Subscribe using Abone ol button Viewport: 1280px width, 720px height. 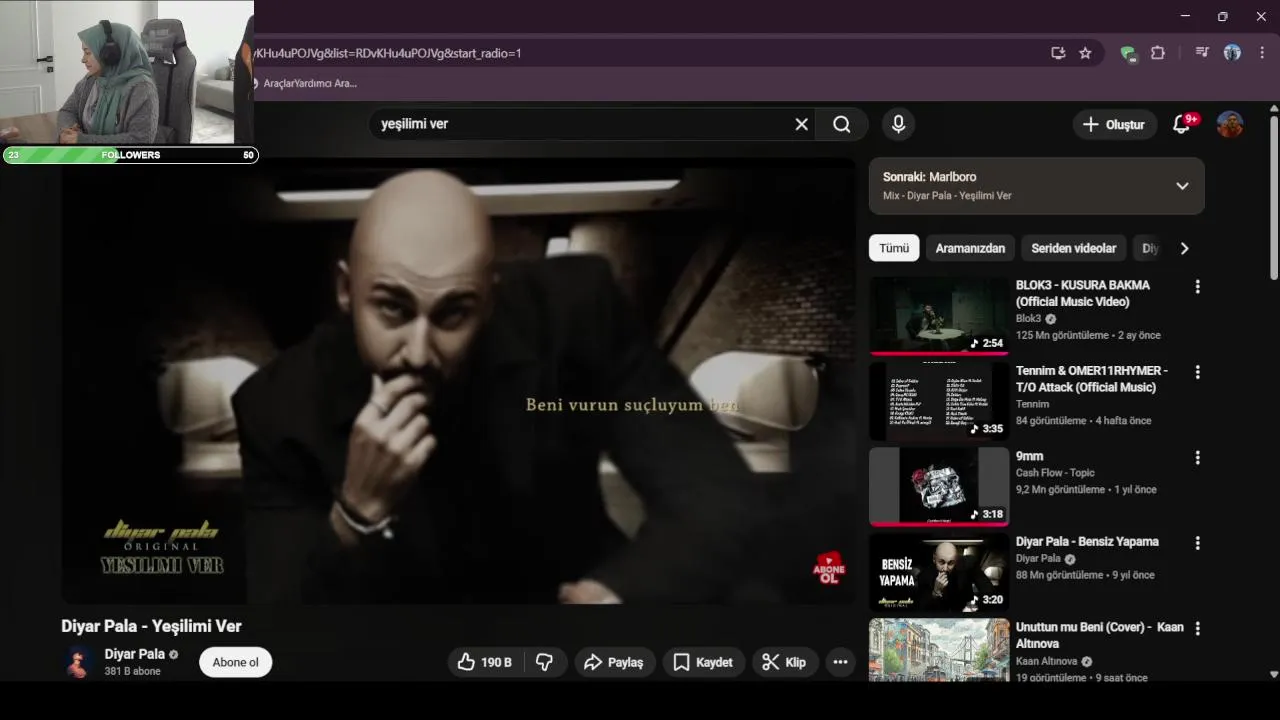[x=235, y=662]
